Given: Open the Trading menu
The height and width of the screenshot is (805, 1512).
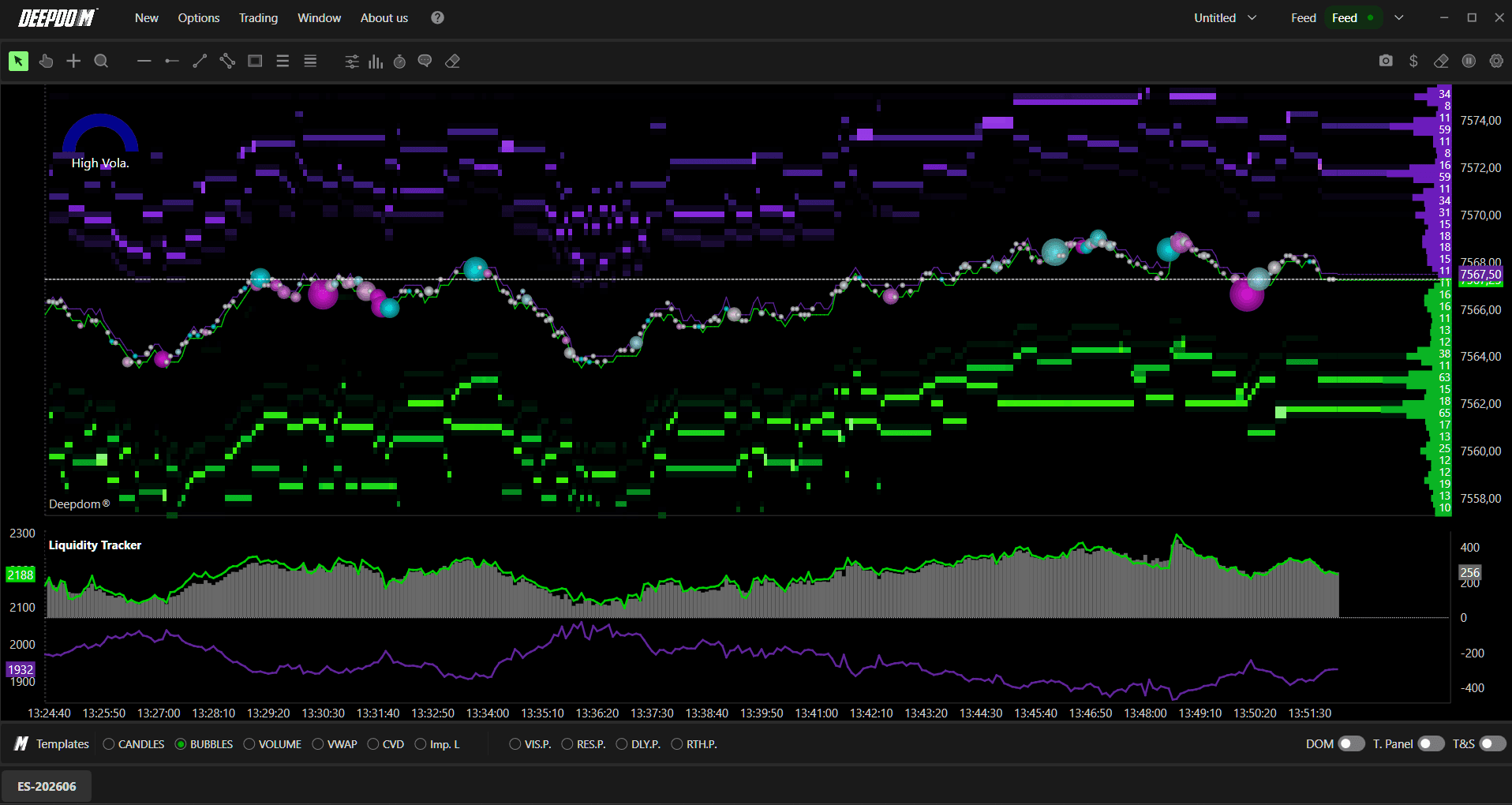Looking at the screenshot, I should (x=259, y=17).
